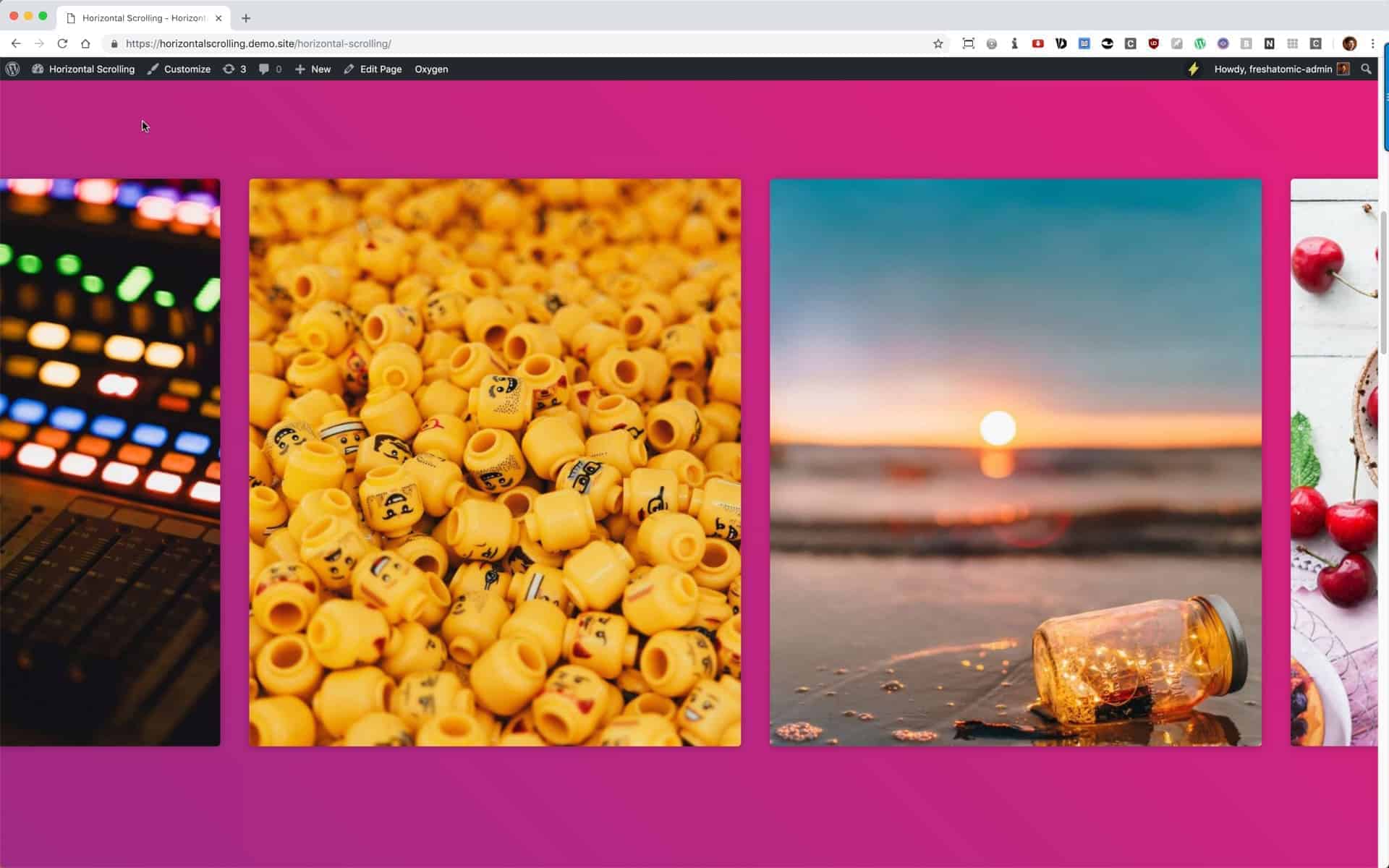Open the admin bar search

coord(1367,69)
